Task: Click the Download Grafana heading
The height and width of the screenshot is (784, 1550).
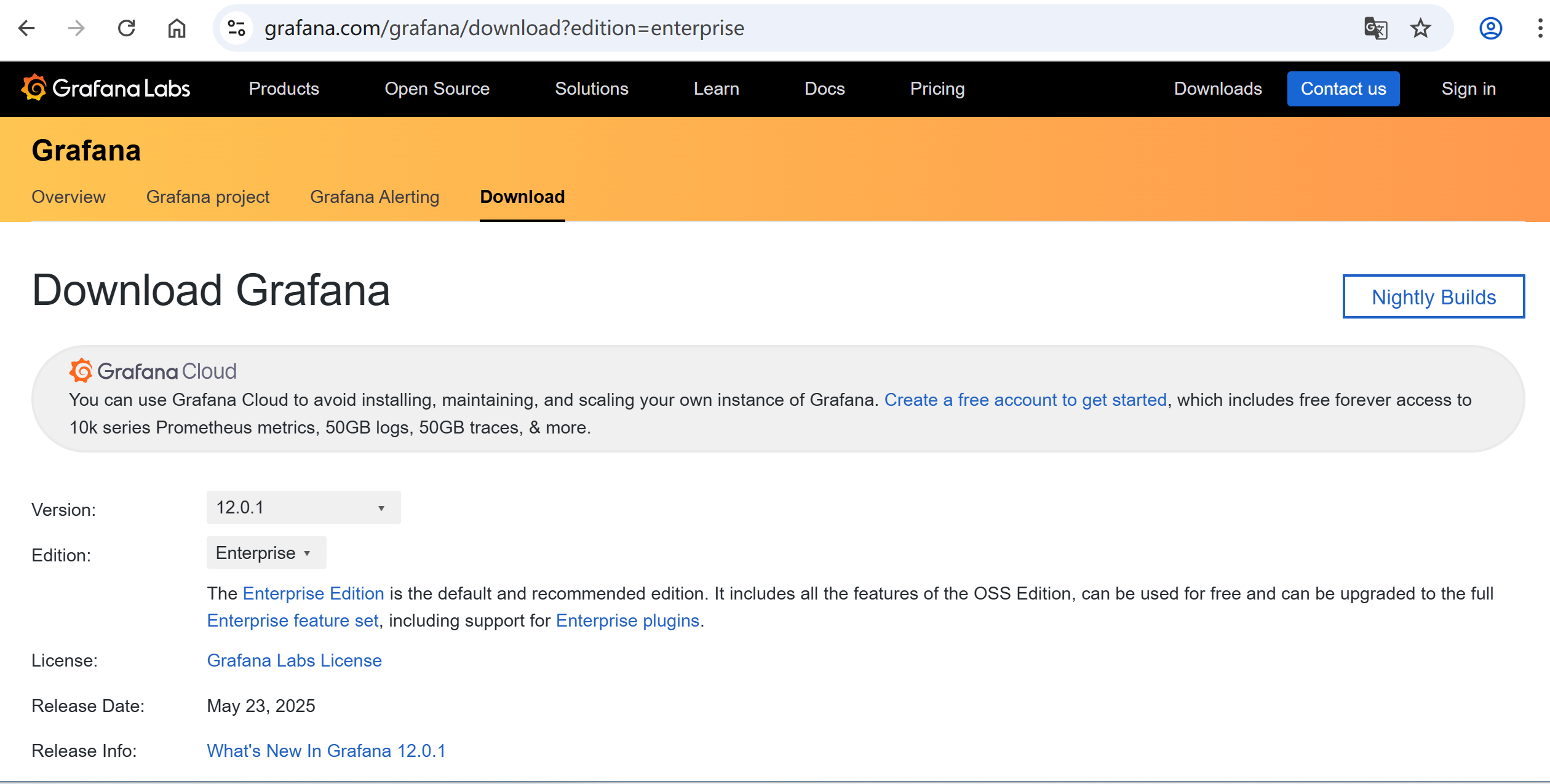Action: [211, 290]
